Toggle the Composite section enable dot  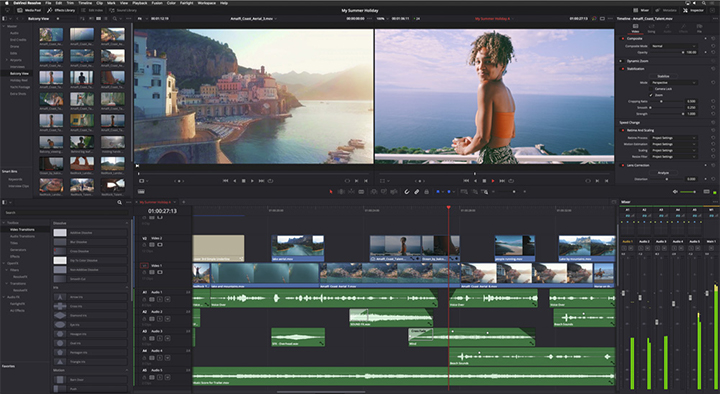[x=623, y=39]
